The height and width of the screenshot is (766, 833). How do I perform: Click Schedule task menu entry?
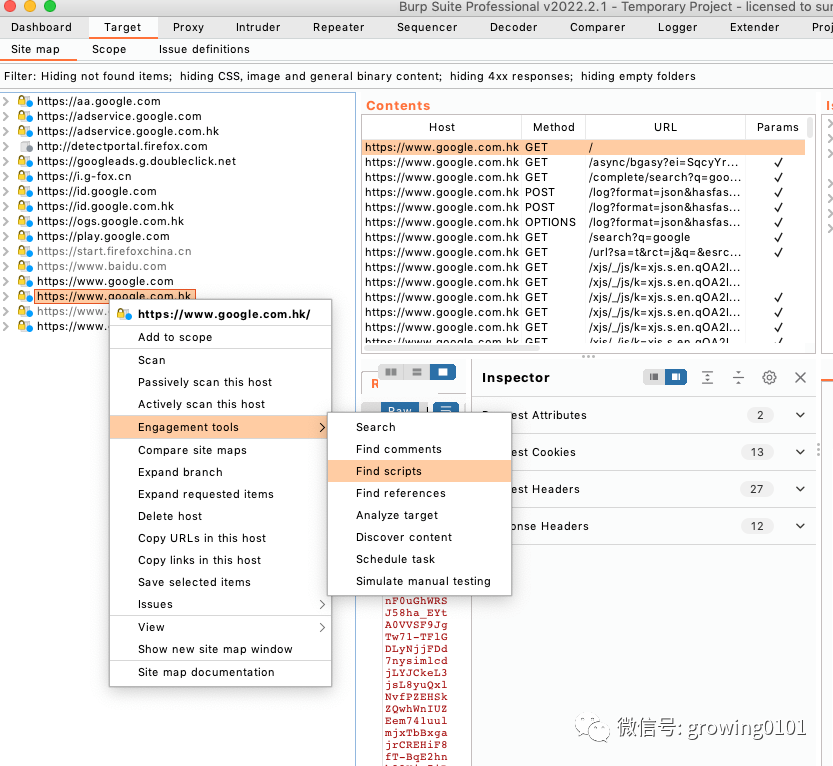pos(420,559)
